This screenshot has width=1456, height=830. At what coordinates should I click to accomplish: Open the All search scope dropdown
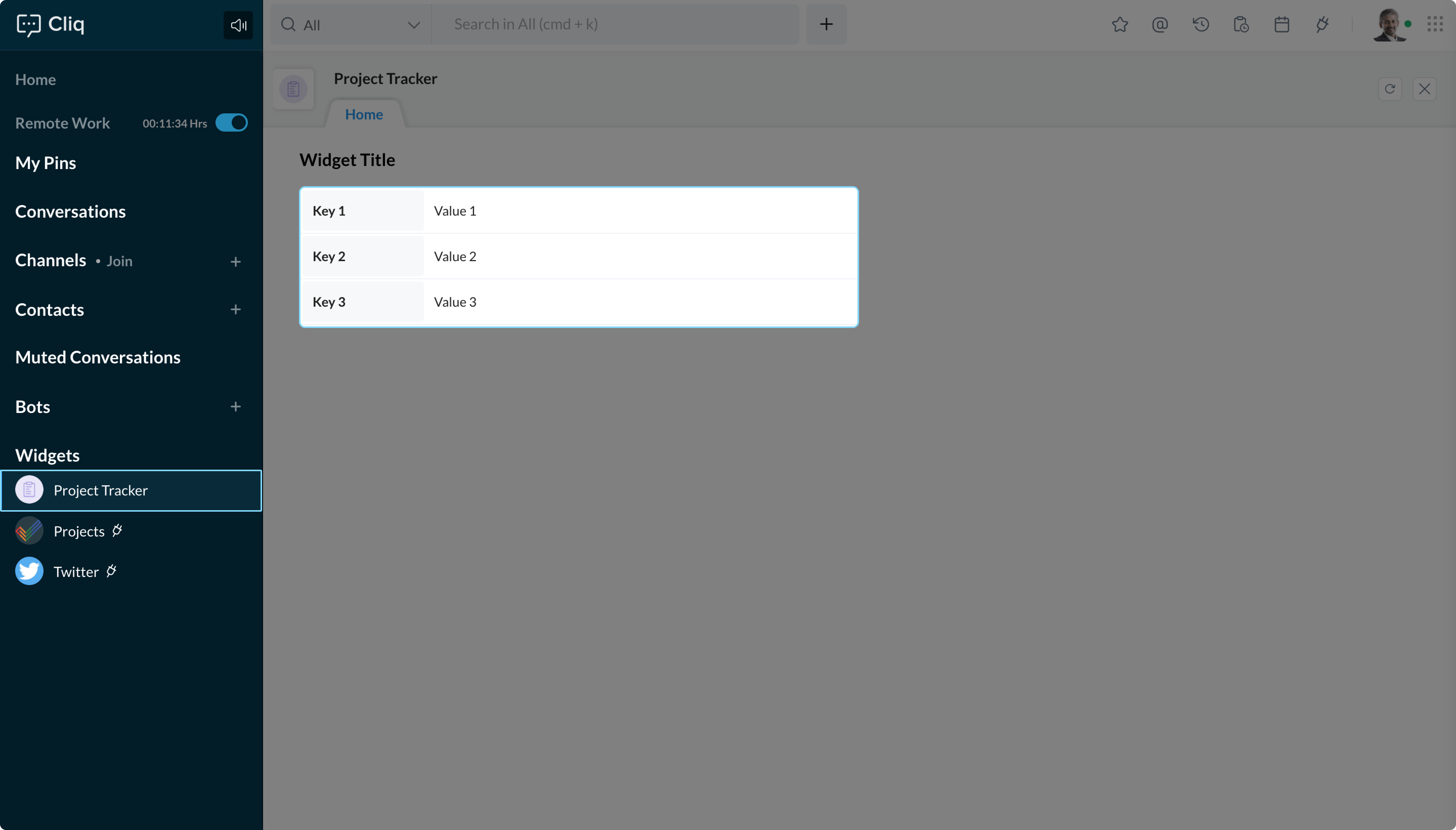click(x=351, y=25)
